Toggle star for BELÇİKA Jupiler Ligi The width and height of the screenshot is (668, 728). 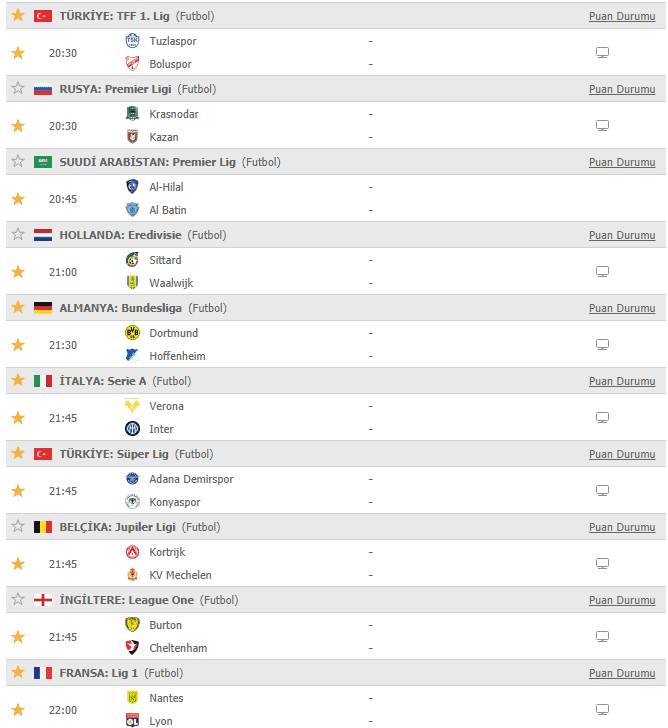pyautogui.click(x=18, y=526)
